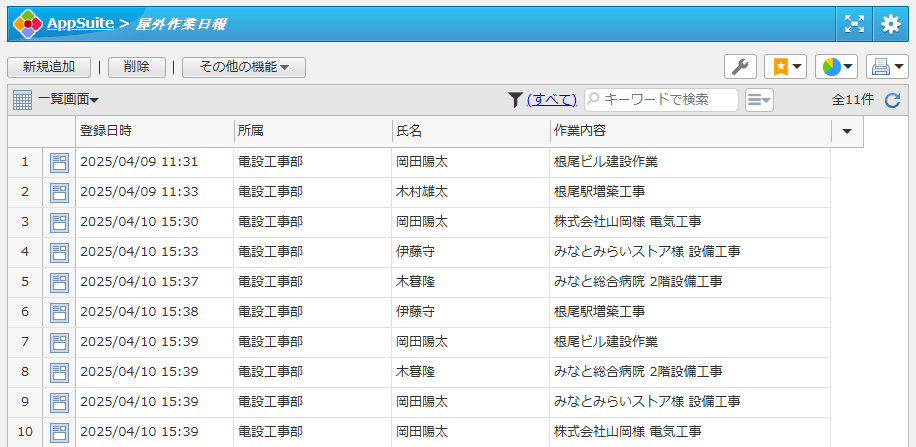Open search options dropdown beside keyword box
The height and width of the screenshot is (447, 916).
[x=760, y=99]
